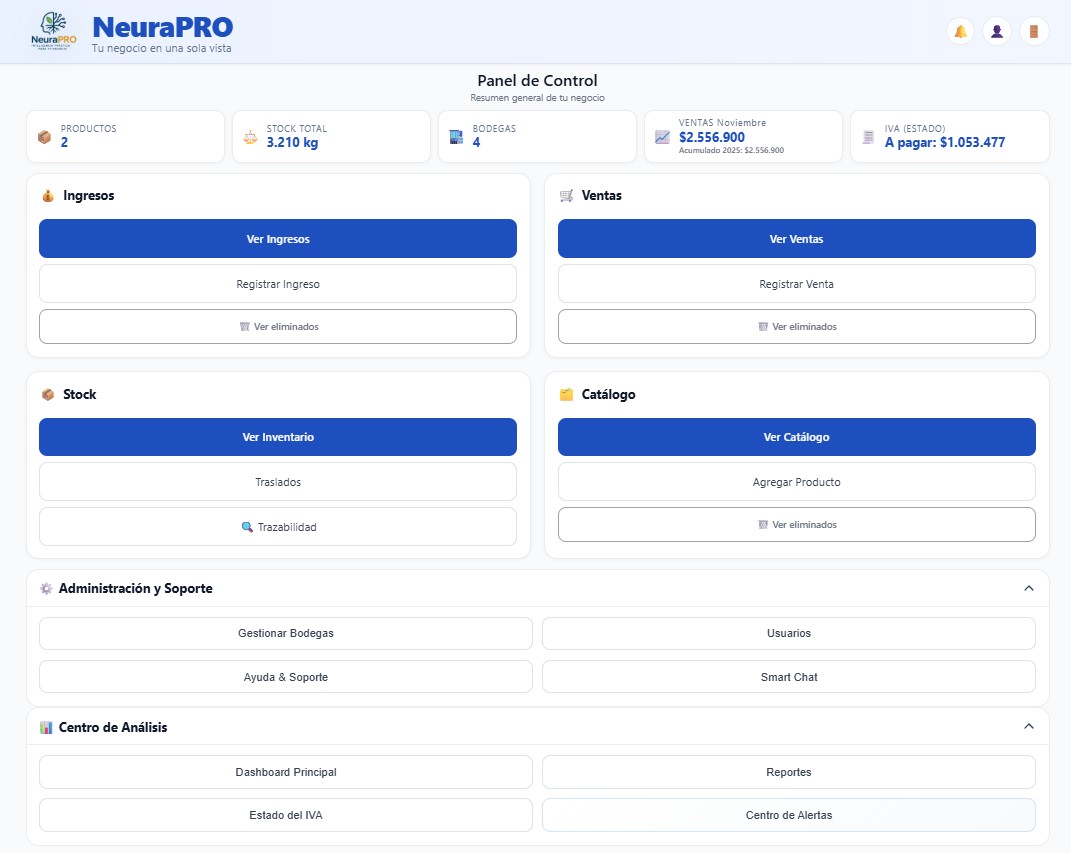Click the NeuraPRO logo icon
Screen dimensions: 1071x853
52,28
